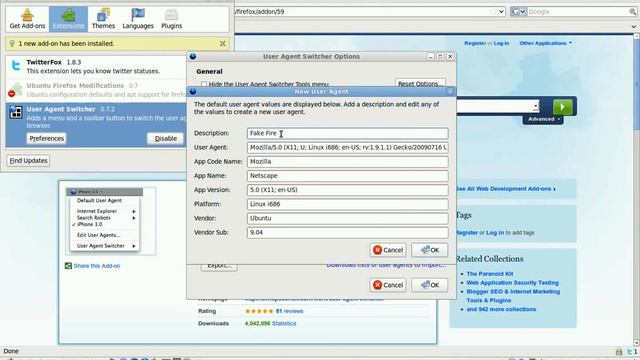Click the Export button in Options

219,267
